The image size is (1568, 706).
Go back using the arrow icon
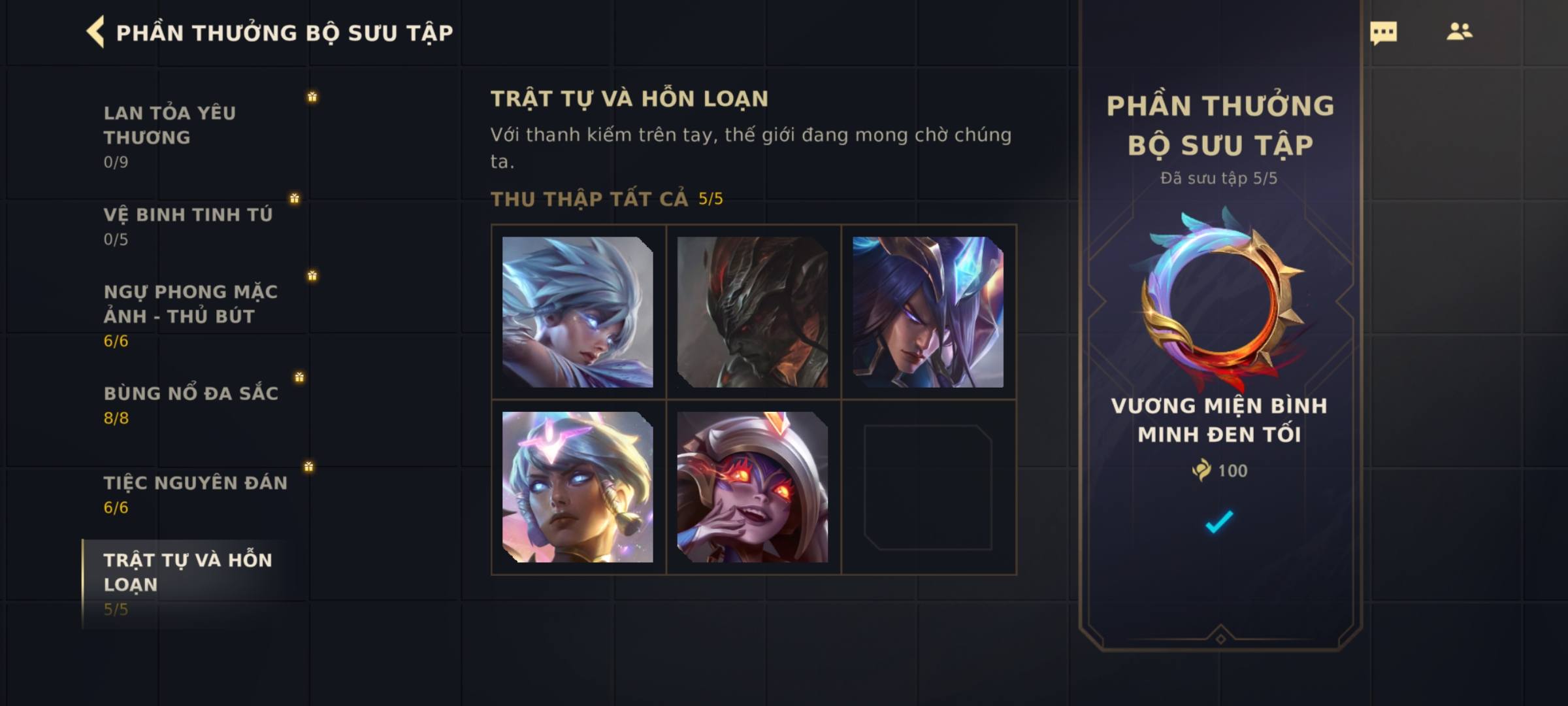[x=95, y=32]
